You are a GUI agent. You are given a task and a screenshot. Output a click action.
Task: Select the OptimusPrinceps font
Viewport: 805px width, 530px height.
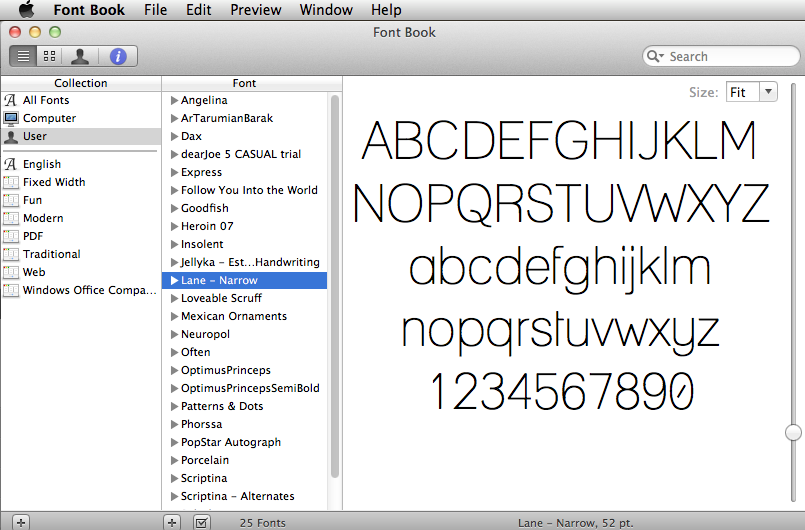[x=244, y=370]
